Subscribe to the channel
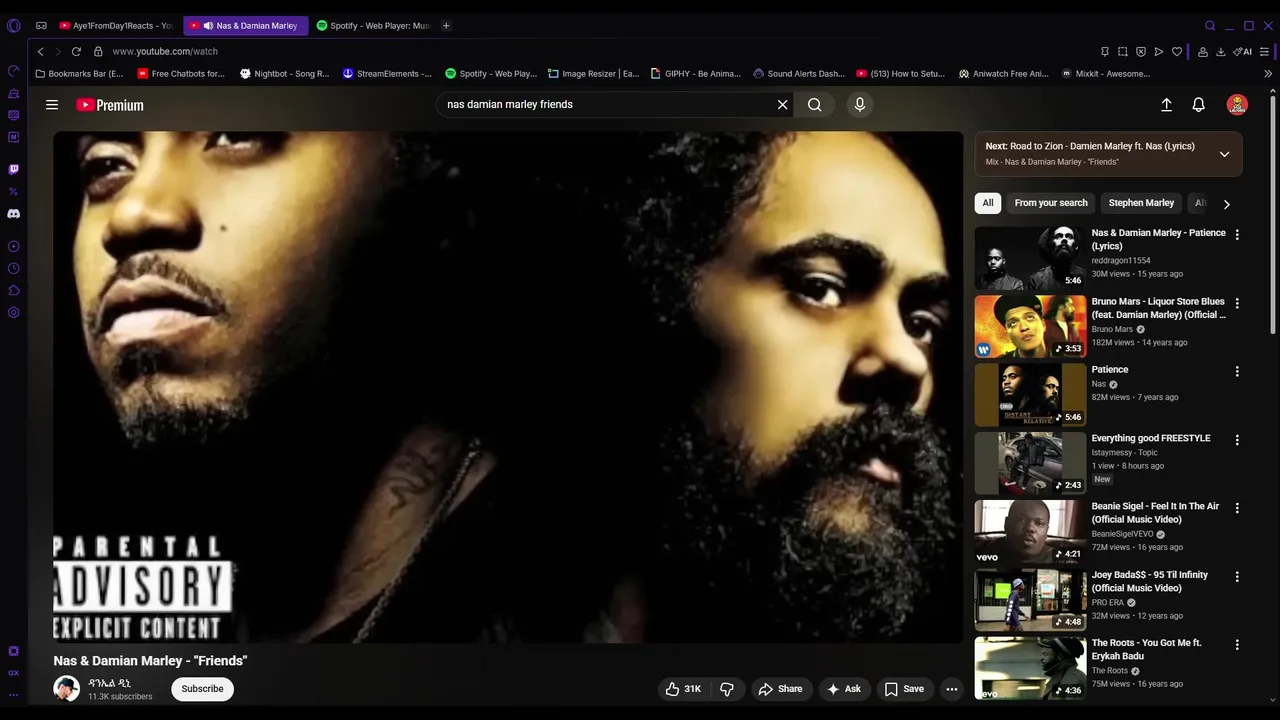The image size is (1280, 720). tap(202, 689)
